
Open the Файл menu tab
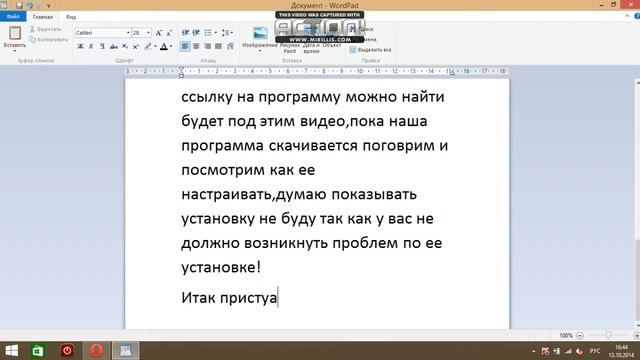13,17
